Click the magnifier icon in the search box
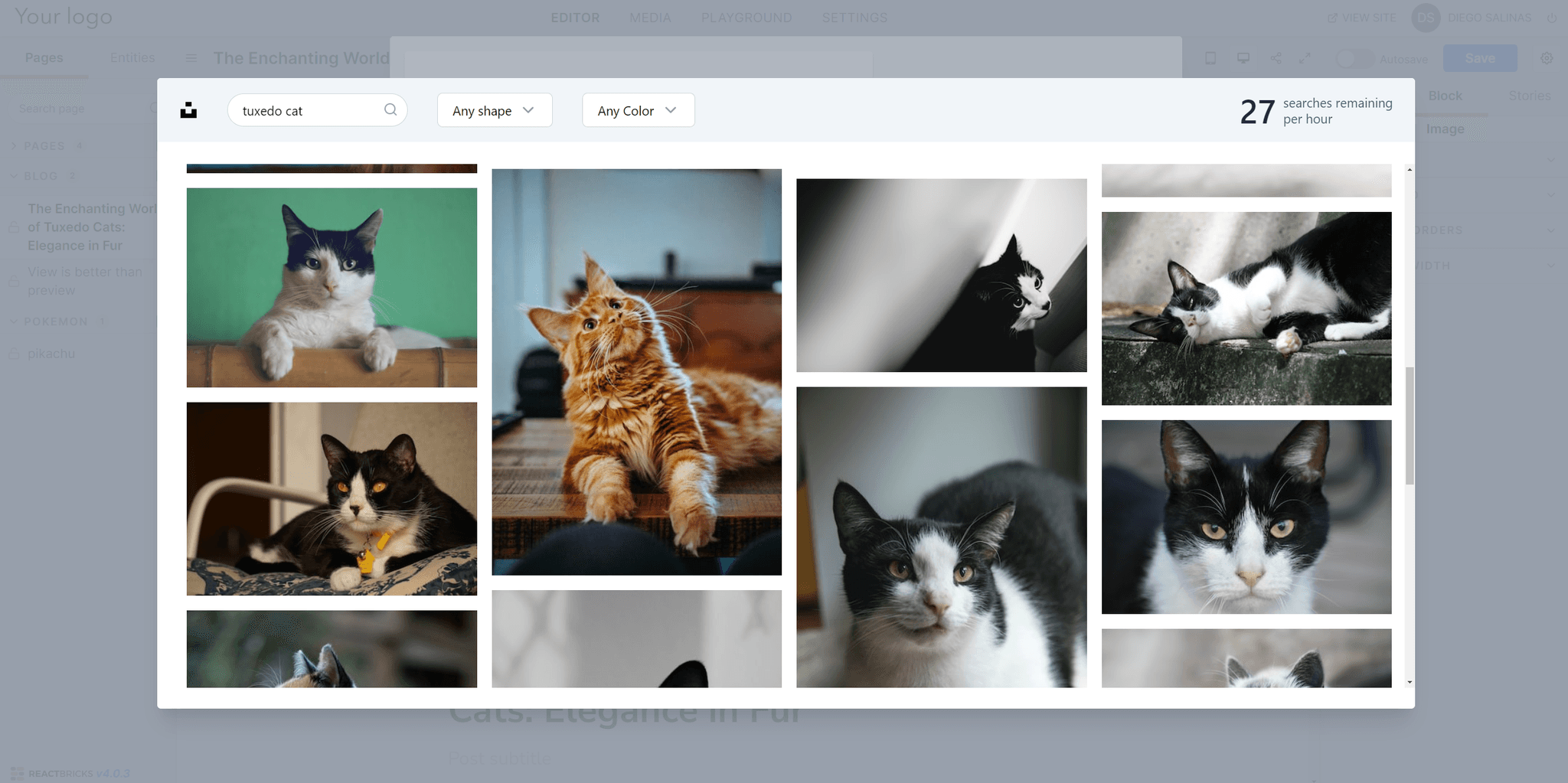 click(390, 109)
